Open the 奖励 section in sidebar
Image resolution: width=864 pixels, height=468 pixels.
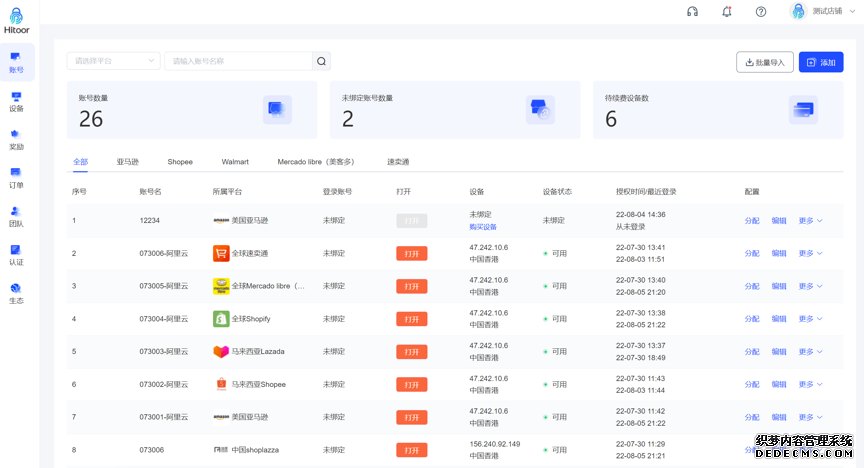(x=16, y=140)
